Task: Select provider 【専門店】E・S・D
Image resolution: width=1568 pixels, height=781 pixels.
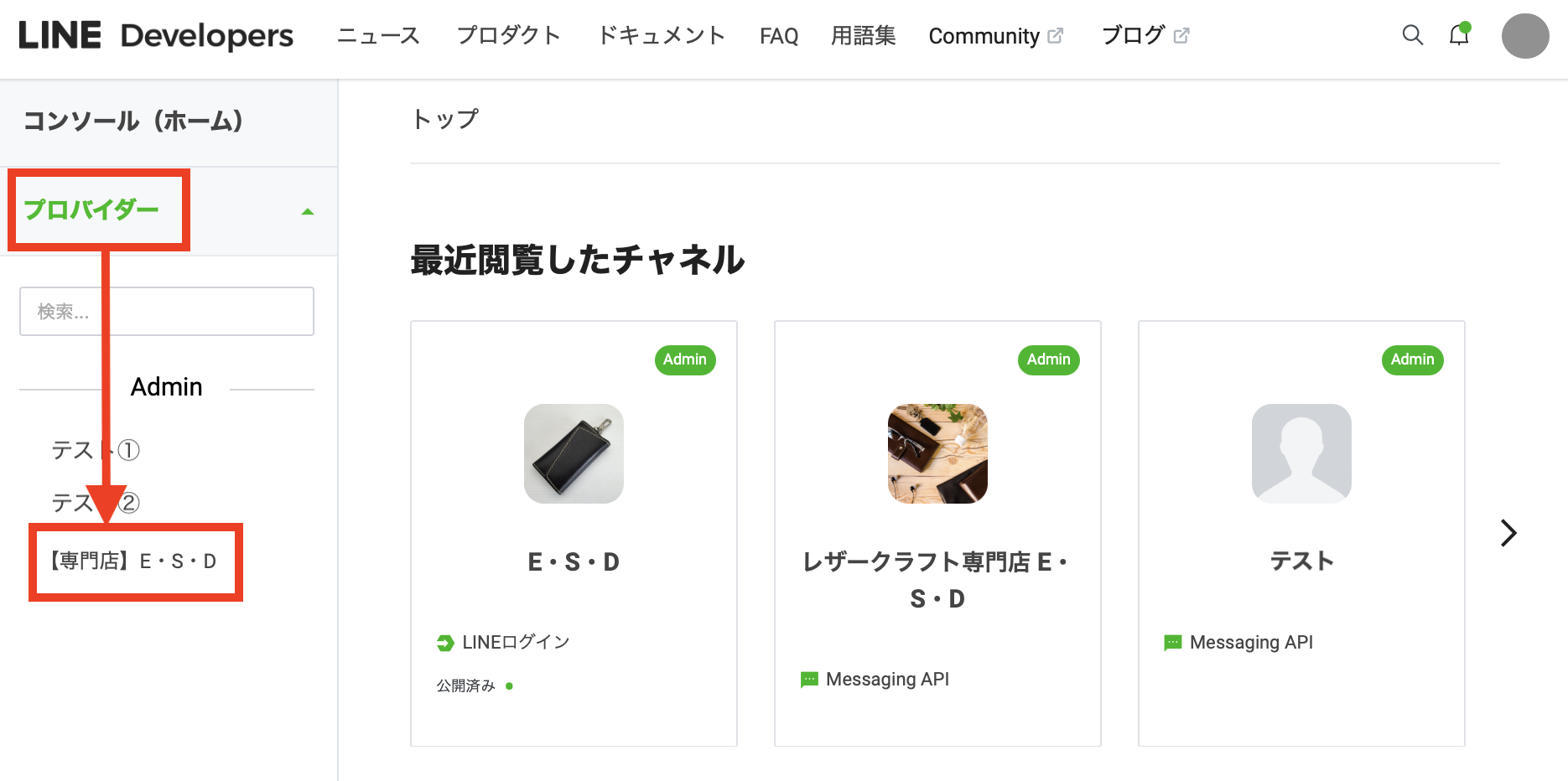Action: (x=134, y=561)
